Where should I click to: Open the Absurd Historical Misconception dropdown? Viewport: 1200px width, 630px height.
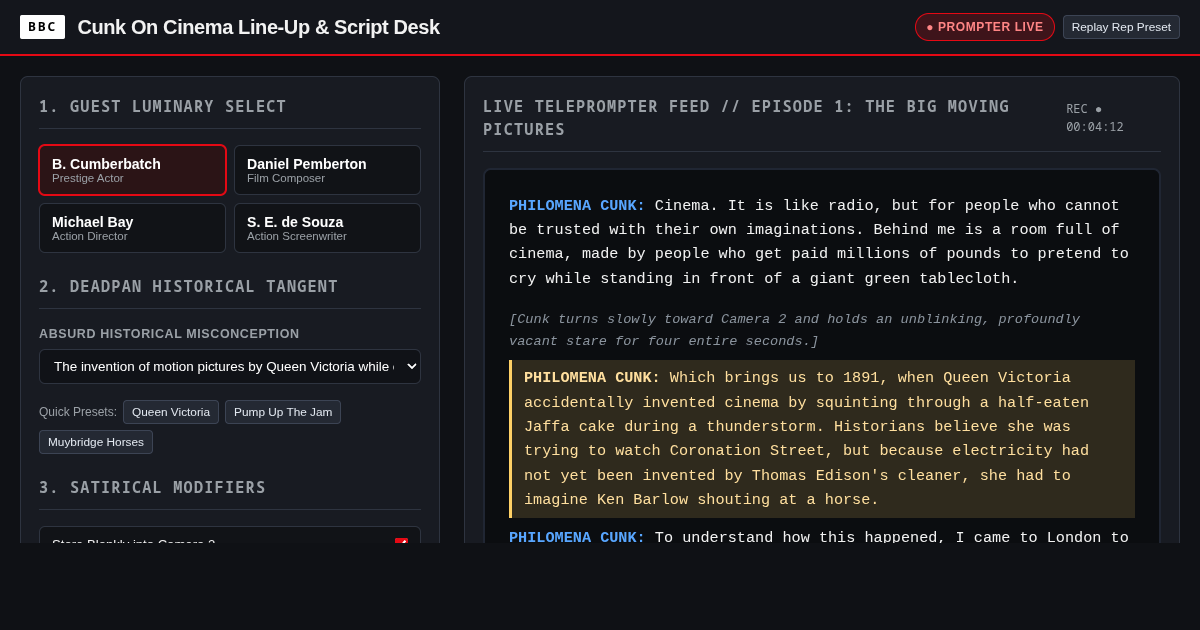[230, 366]
